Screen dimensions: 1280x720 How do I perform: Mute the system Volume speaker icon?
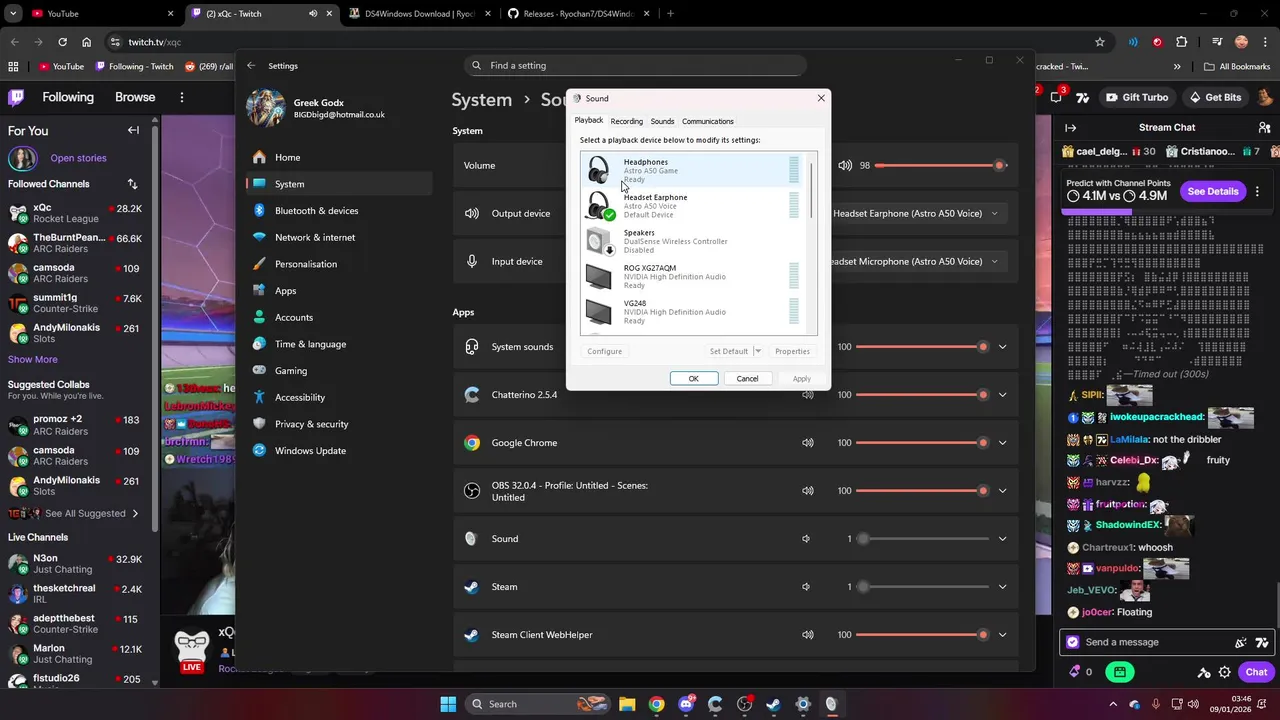pos(845,165)
